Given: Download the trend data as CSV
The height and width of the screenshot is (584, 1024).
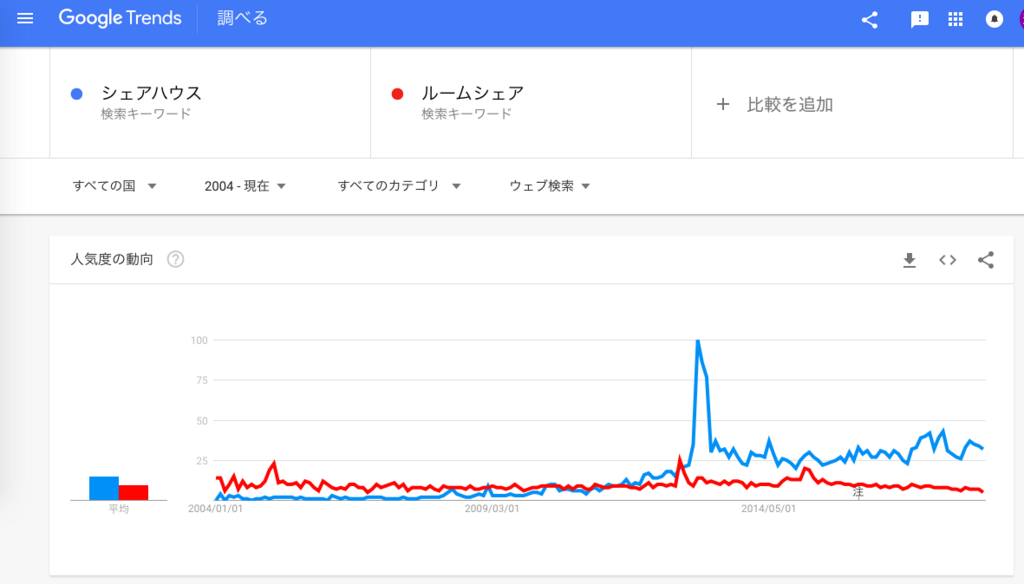Looking at the screenshot, I should (909, 260).
